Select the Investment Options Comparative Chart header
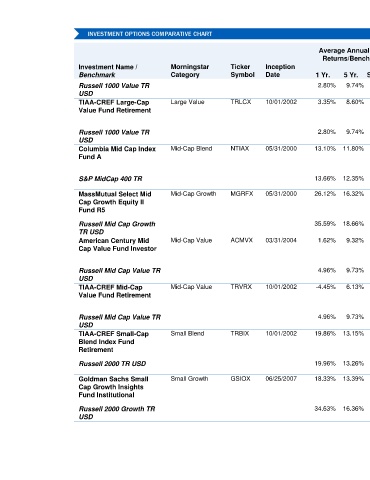The width and height of the screenshot is (370, 480). pyautogui.click(x=150, y=34)
